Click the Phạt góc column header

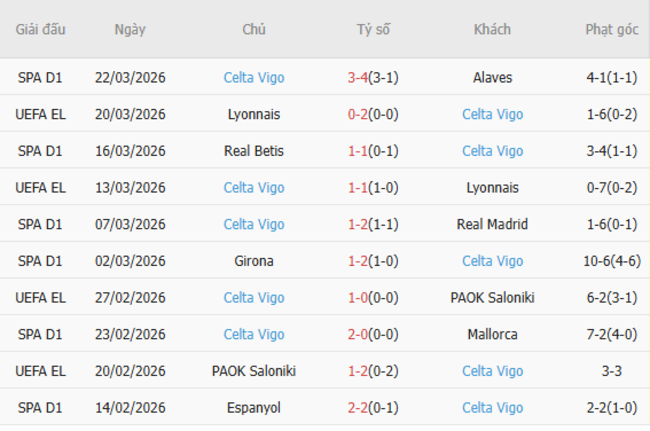pos(613,30)
